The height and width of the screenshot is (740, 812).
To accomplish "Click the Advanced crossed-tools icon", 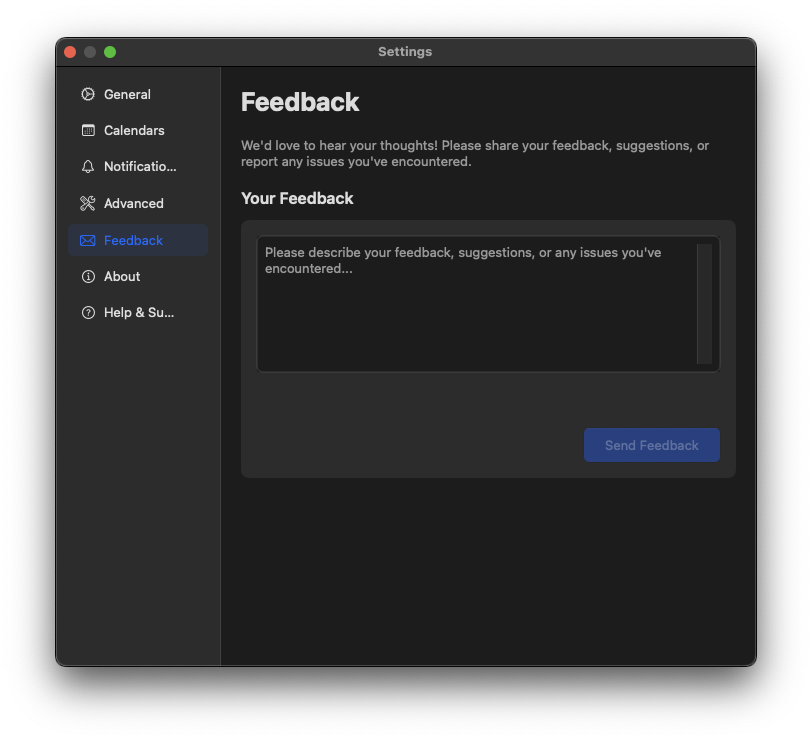I will point(89,203).
